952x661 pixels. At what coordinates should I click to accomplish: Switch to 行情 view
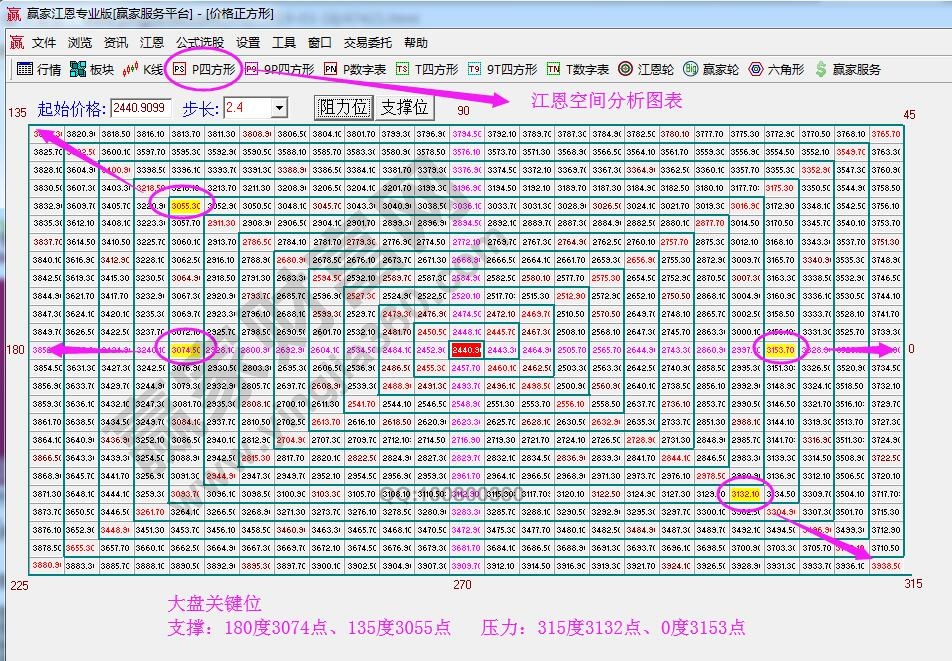point(38,70)
